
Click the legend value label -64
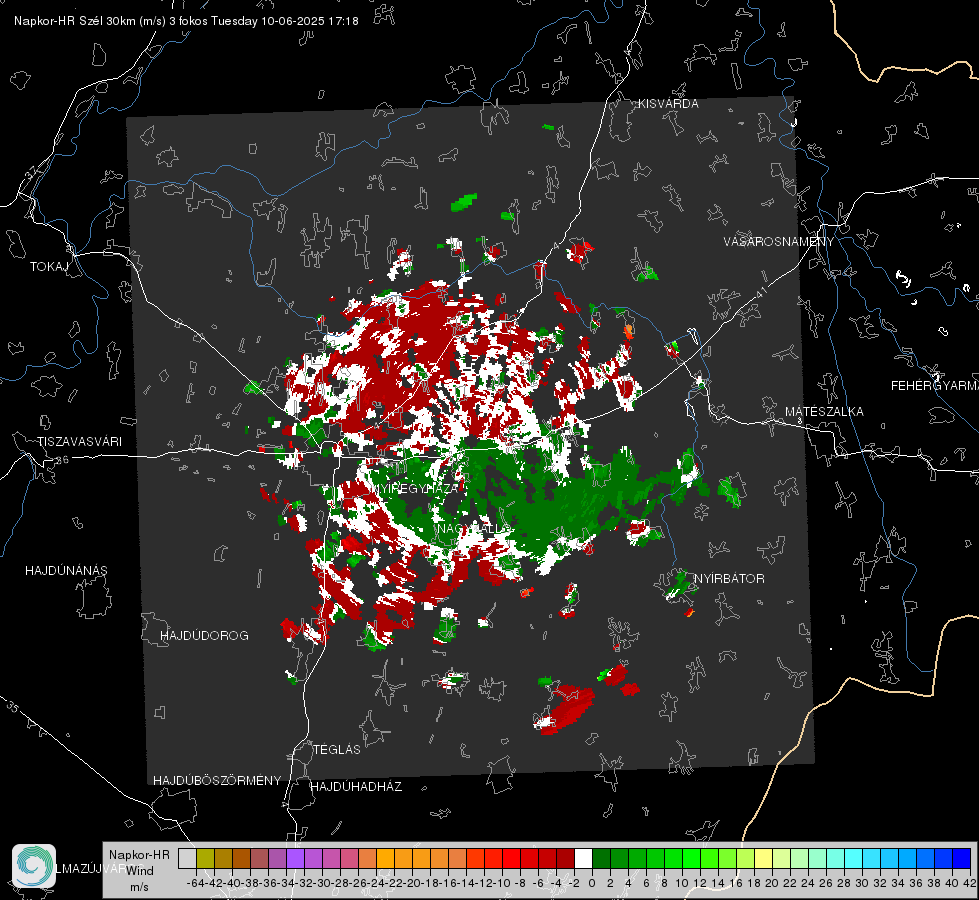pos(195,883)
